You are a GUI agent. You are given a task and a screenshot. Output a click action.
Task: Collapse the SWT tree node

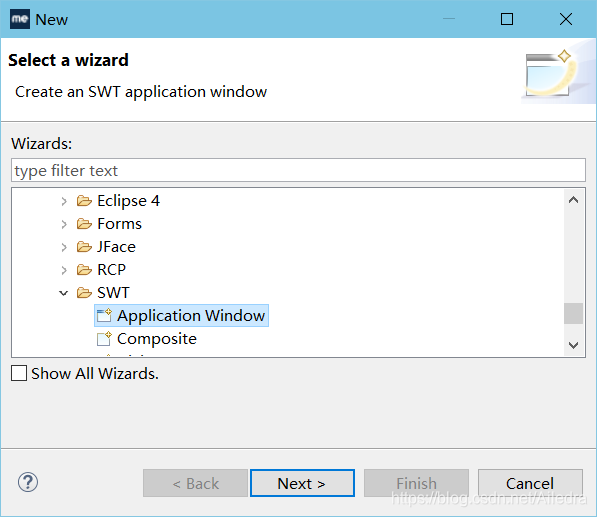[x=64, y=293]
